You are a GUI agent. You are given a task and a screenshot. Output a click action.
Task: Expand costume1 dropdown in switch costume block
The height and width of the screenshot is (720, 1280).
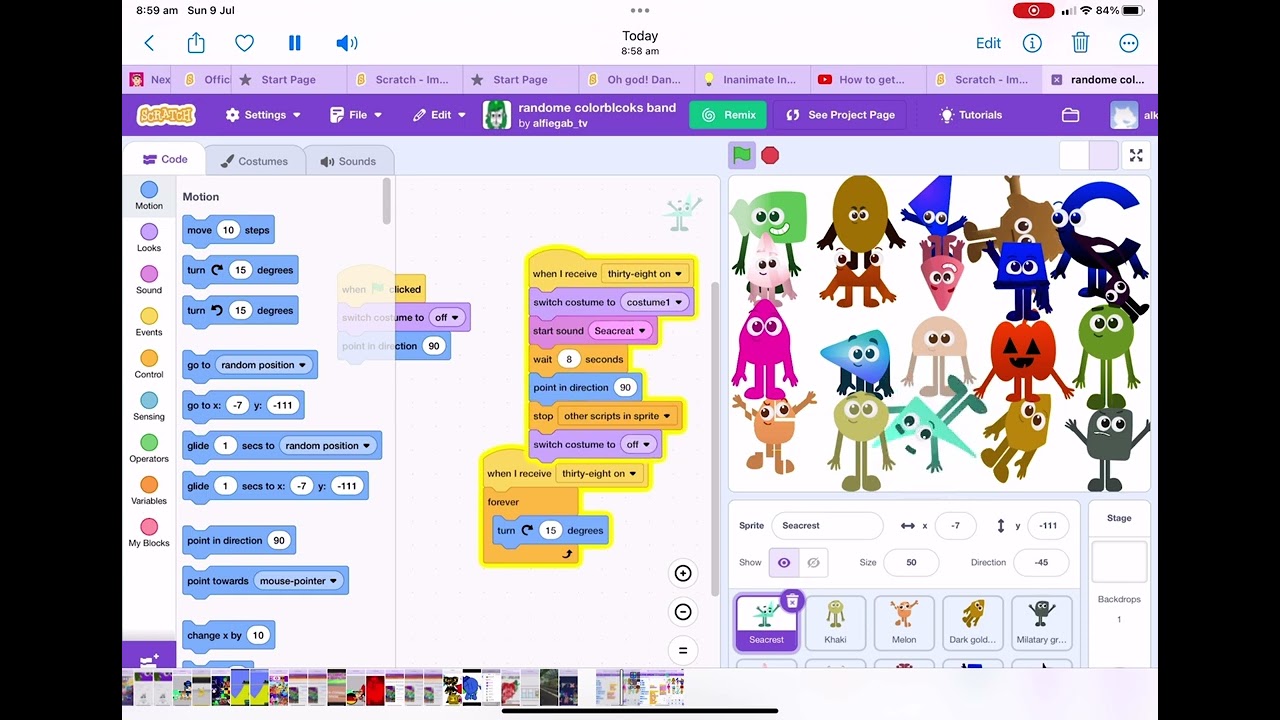(x=655, y=302)
